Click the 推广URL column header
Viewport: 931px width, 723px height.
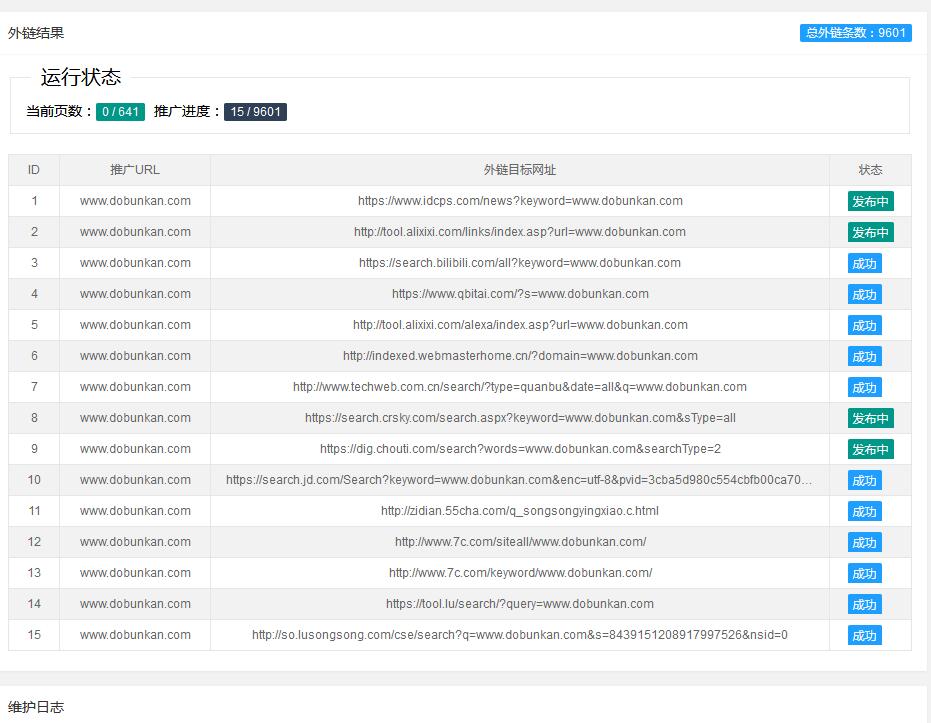[135, 170]
